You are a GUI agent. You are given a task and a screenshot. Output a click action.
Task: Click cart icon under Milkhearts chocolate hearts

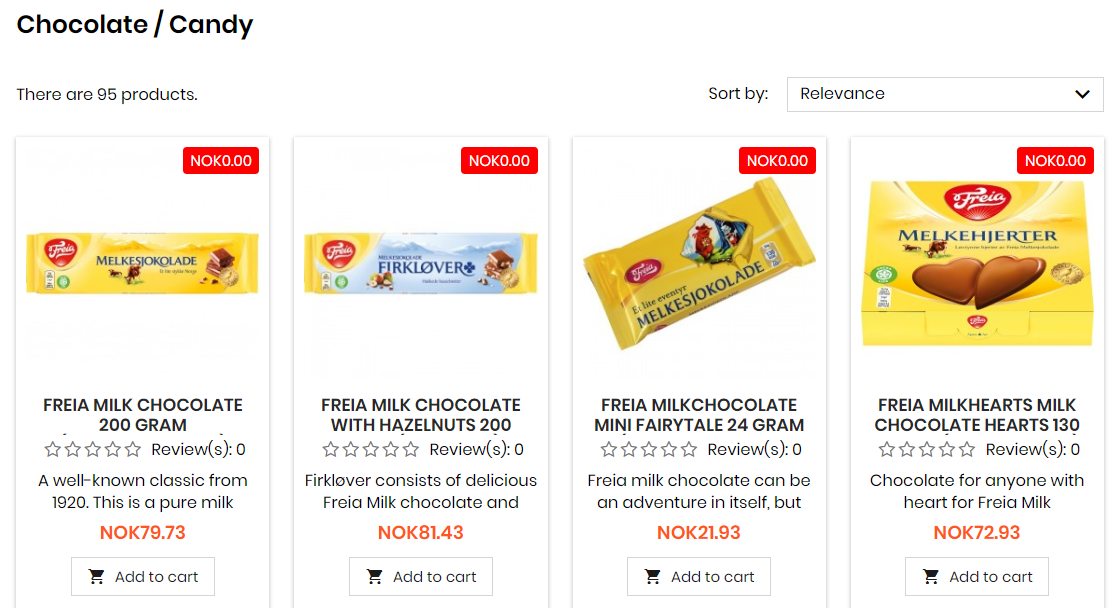[x=930, y=577]
